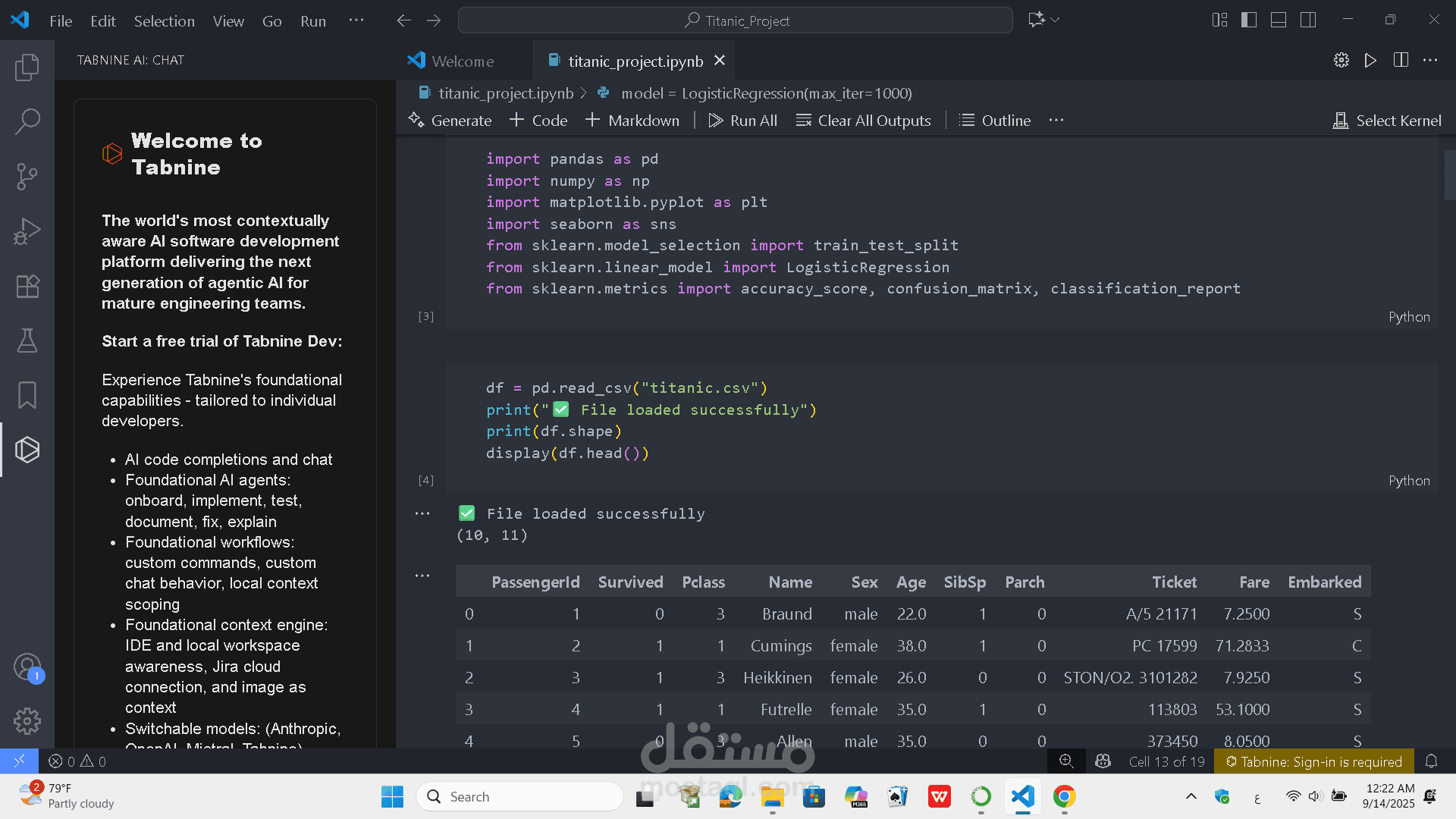Open the notifications bell in the status bar
Viewport: 1456px width, 819px height.
coord(1432,761)
